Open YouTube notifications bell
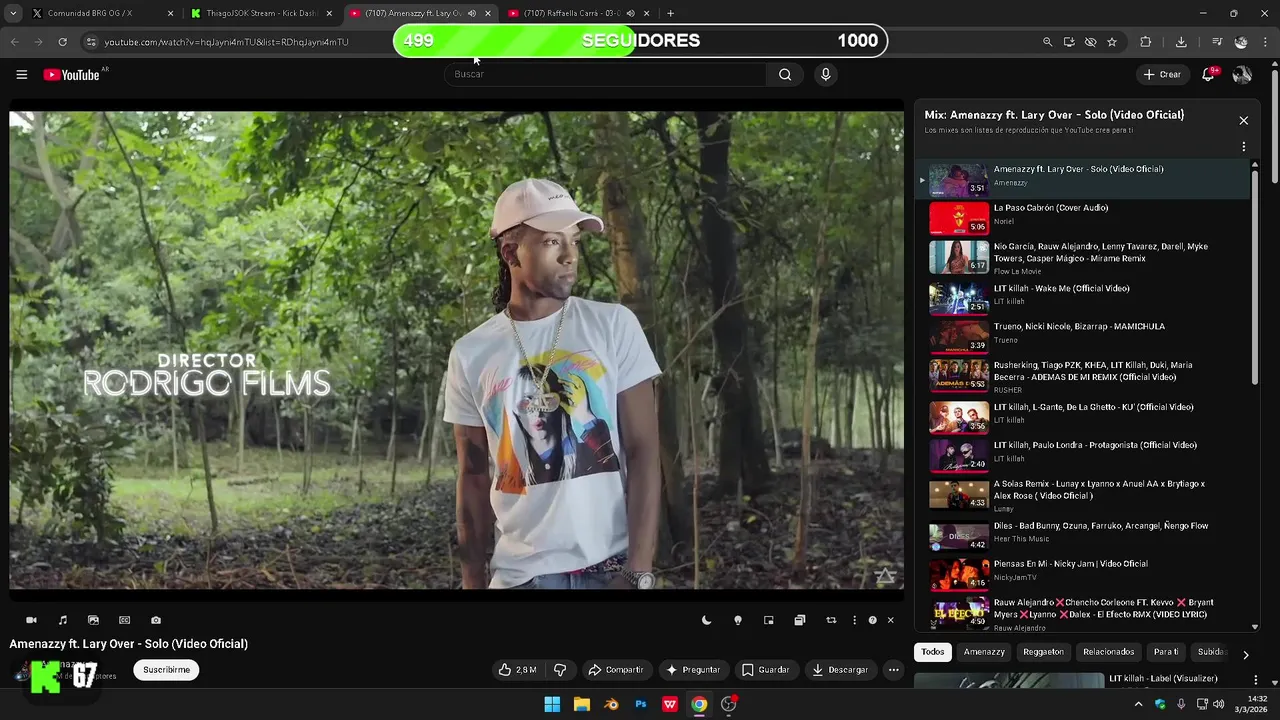The image size is (1280, 720). tap(1209, 74)
